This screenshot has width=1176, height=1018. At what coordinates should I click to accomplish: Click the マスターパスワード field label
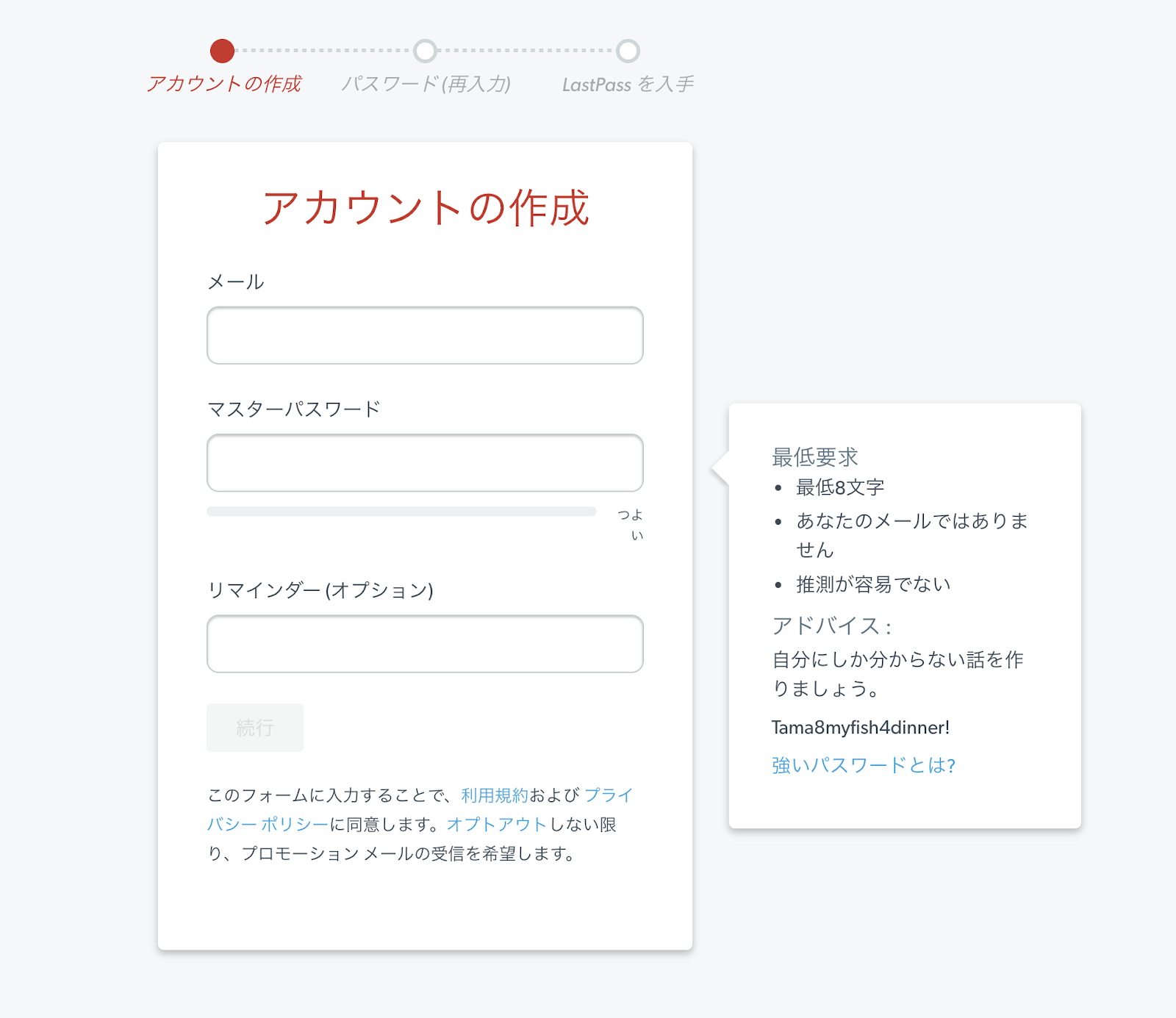click(294, 409)
